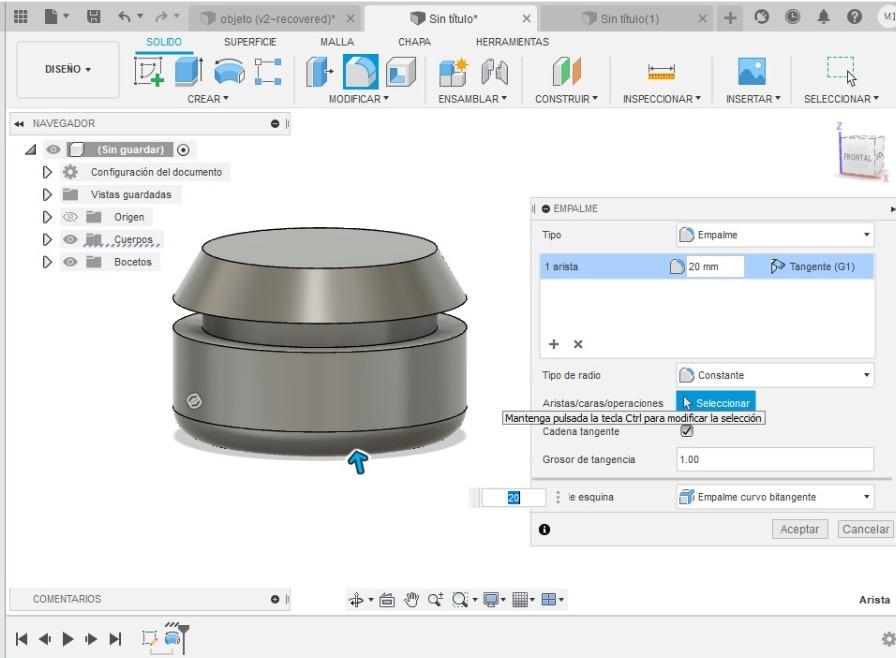Toggle the Cadena tangente checkbox
896x658 pixels.
point(687,431)
